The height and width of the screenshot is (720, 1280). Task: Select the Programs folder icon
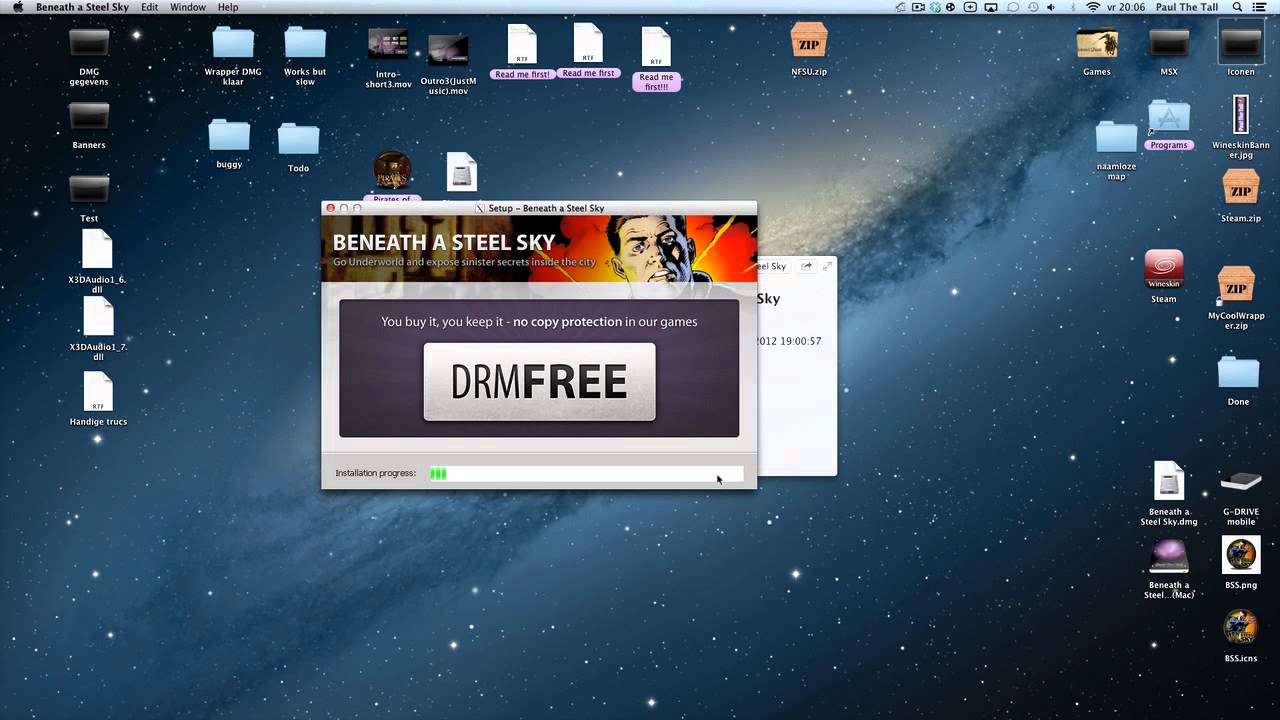pyautogui.click(x=1169, y=117)
